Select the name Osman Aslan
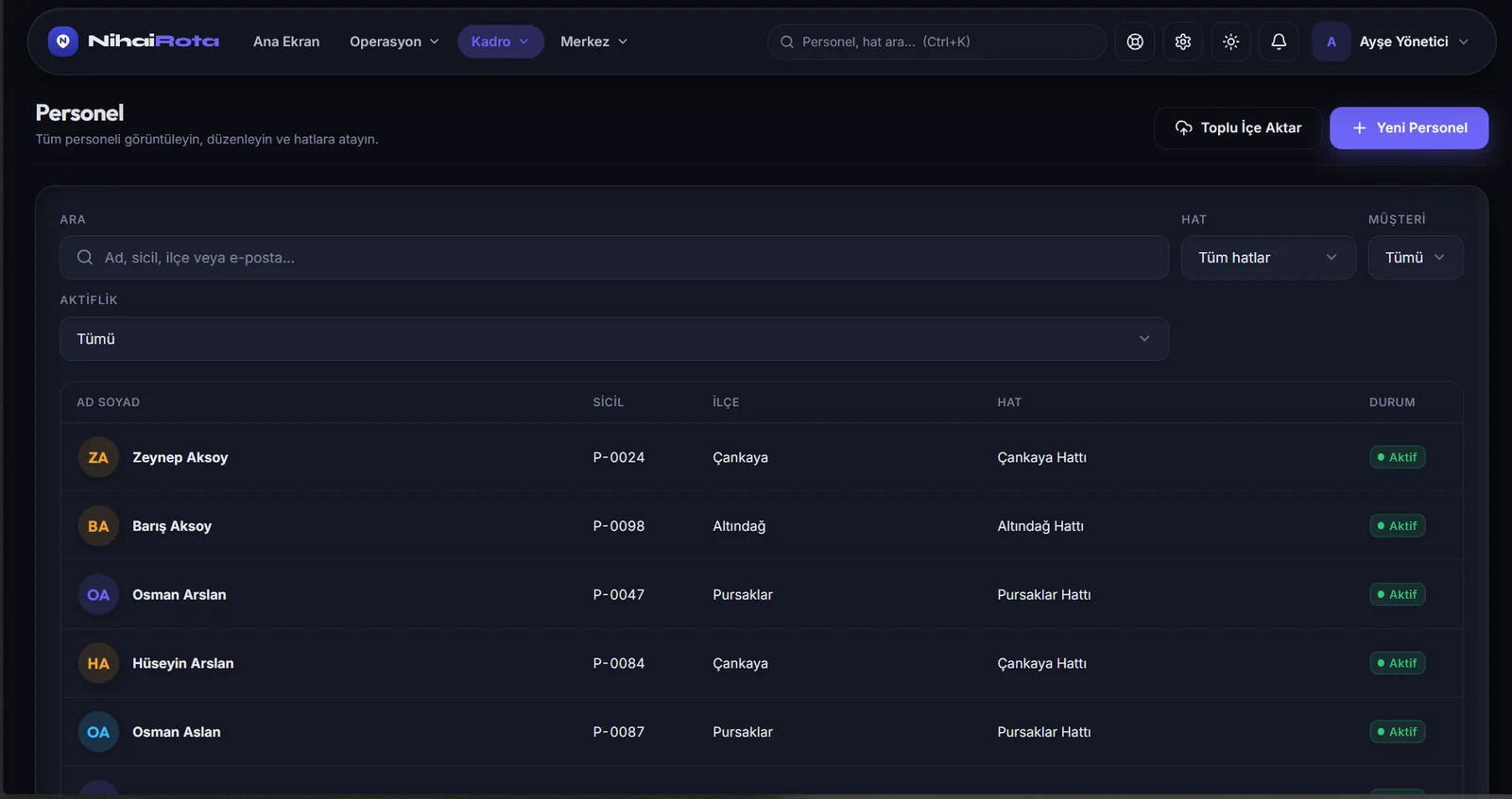Viewport: 1512px width, 799px height. 176,732
